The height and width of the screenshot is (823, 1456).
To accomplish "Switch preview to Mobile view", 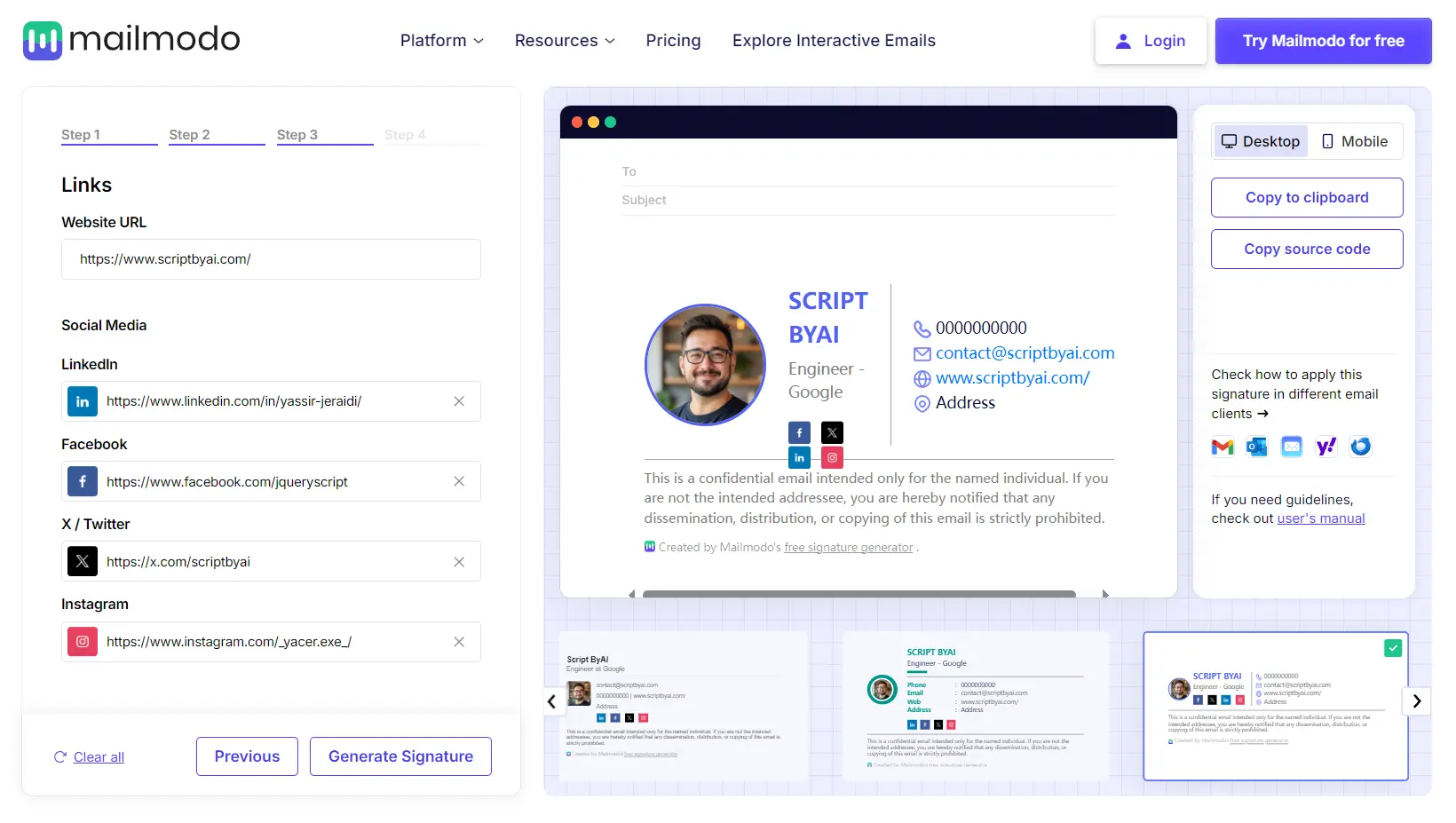I will [x=1354, y=141].
